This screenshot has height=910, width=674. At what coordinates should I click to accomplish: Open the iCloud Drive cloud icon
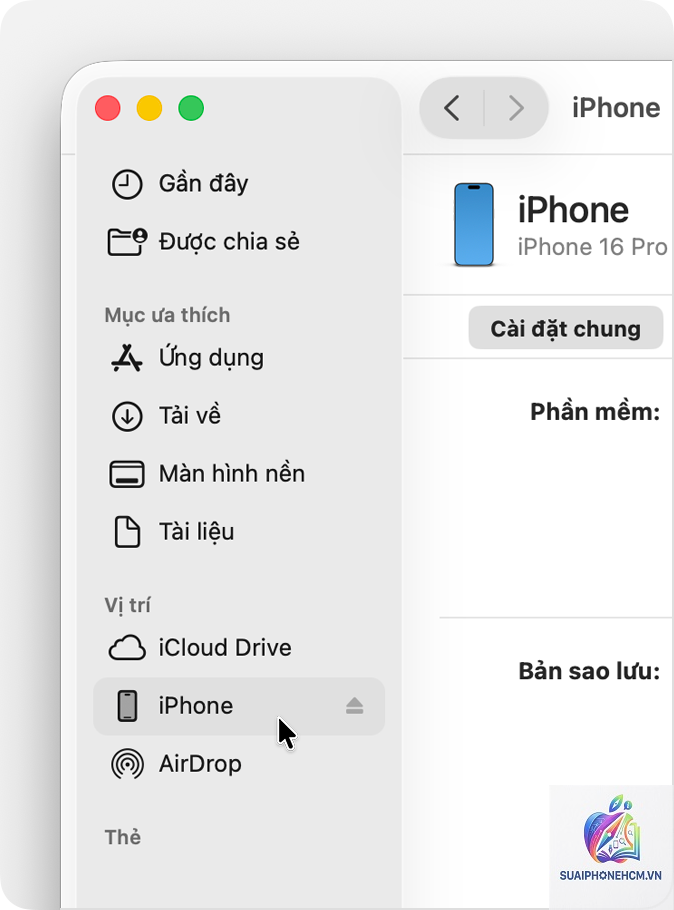point(127,648)
